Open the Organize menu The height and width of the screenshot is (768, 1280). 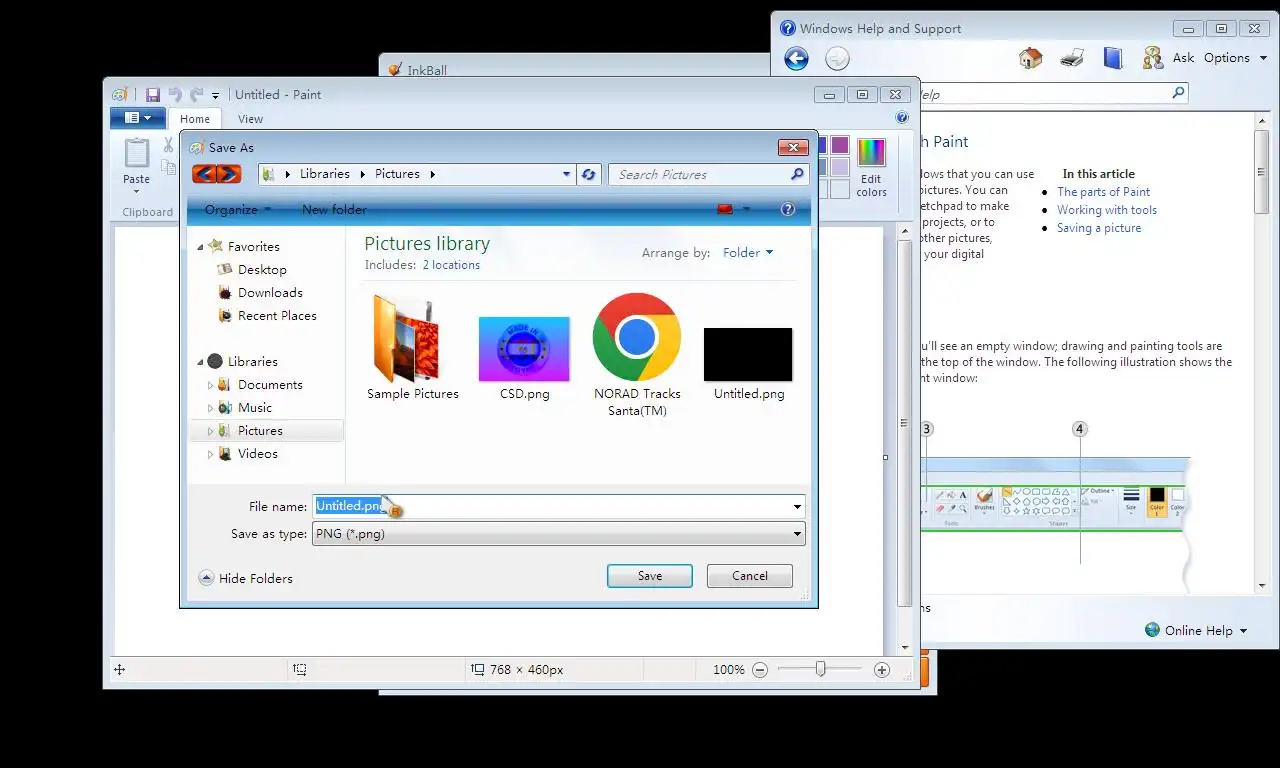point(238,210)
